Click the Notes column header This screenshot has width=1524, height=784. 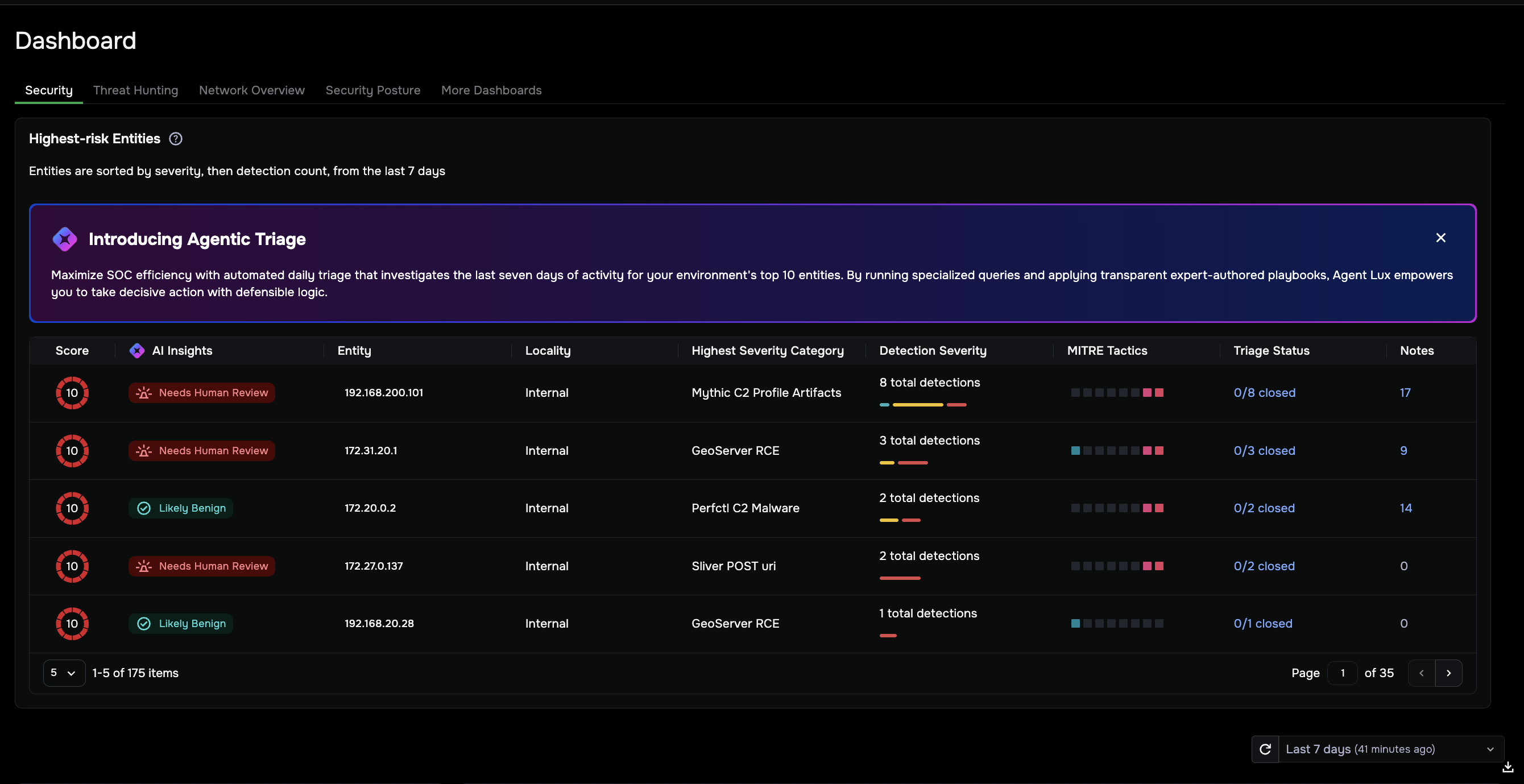(1417, 350)
